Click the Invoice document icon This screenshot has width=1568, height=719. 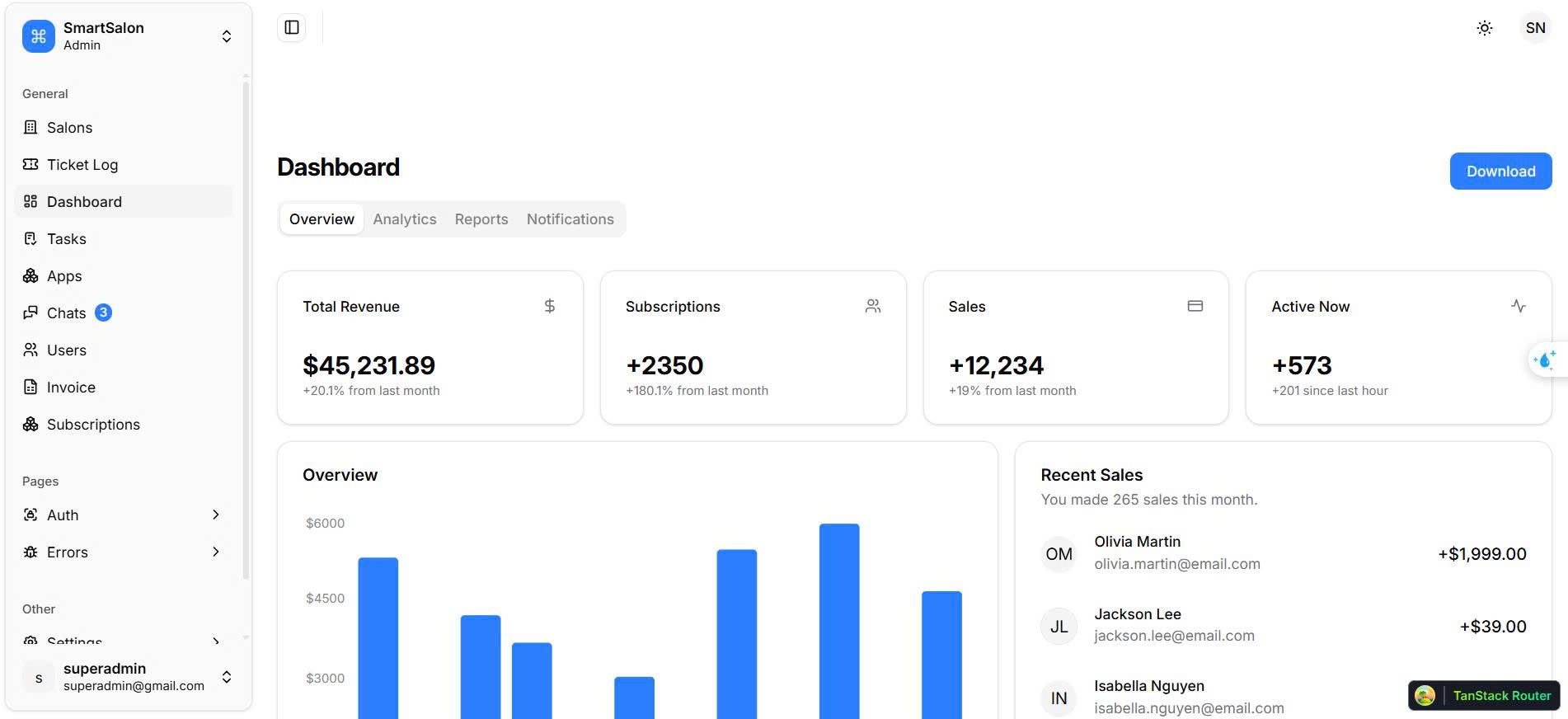click(x=31, y=387)
